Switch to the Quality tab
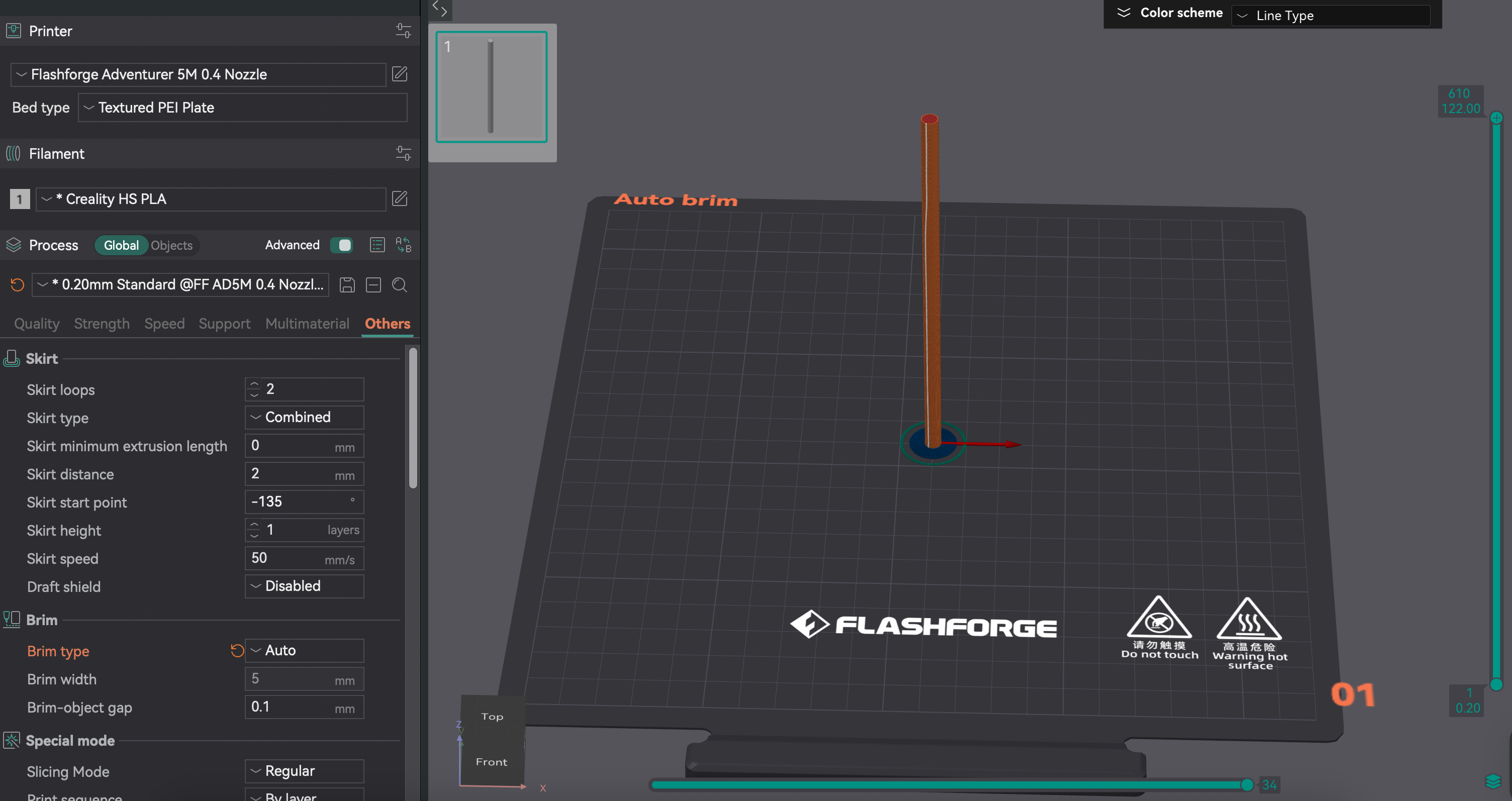 [x=36, y=323]
